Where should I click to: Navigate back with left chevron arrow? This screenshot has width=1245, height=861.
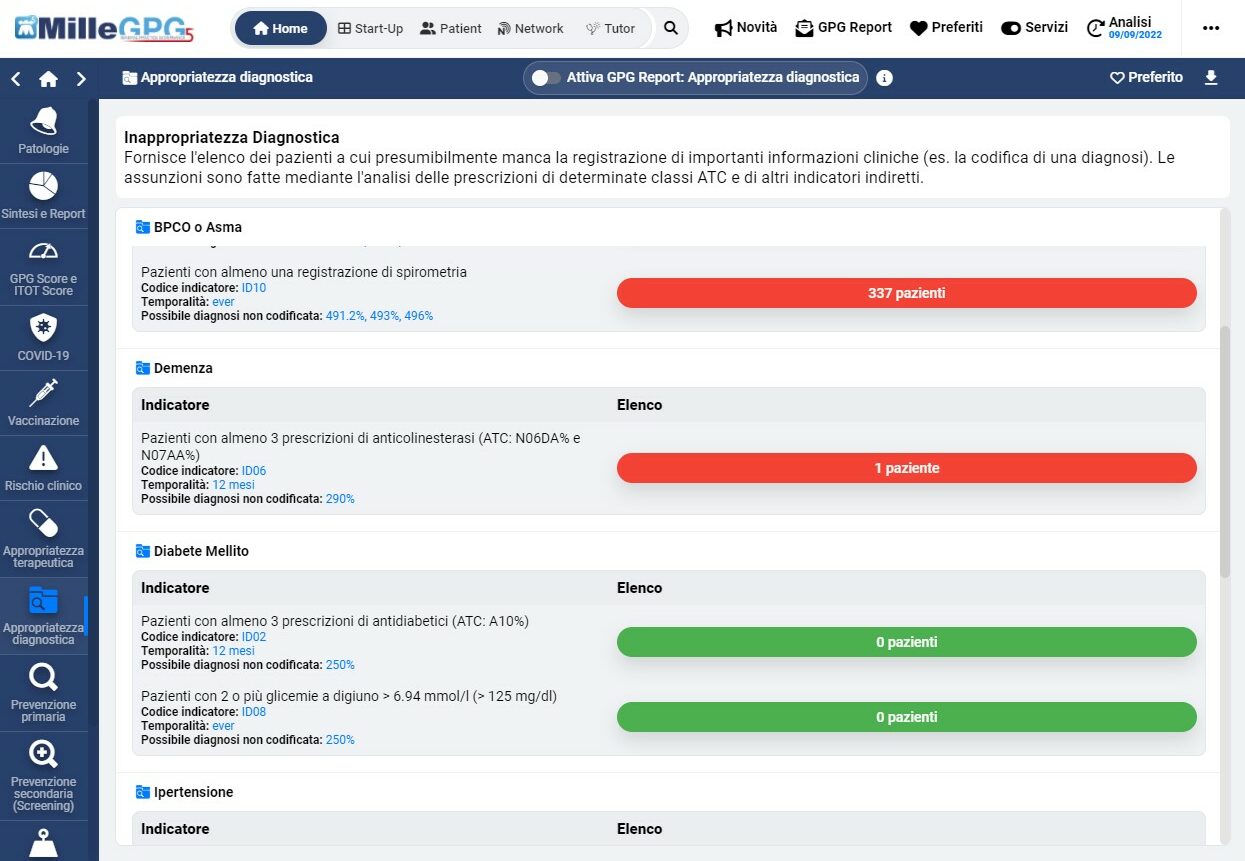coord(16,78)
